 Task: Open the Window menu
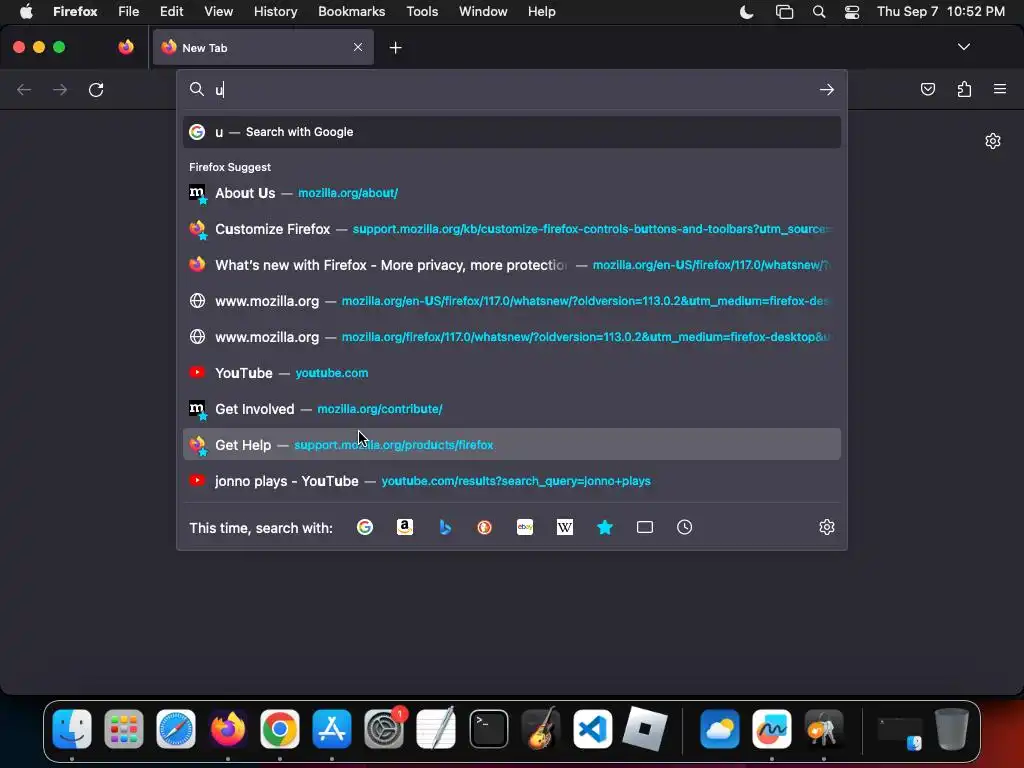pyautogui.click(x=483, y=12)
